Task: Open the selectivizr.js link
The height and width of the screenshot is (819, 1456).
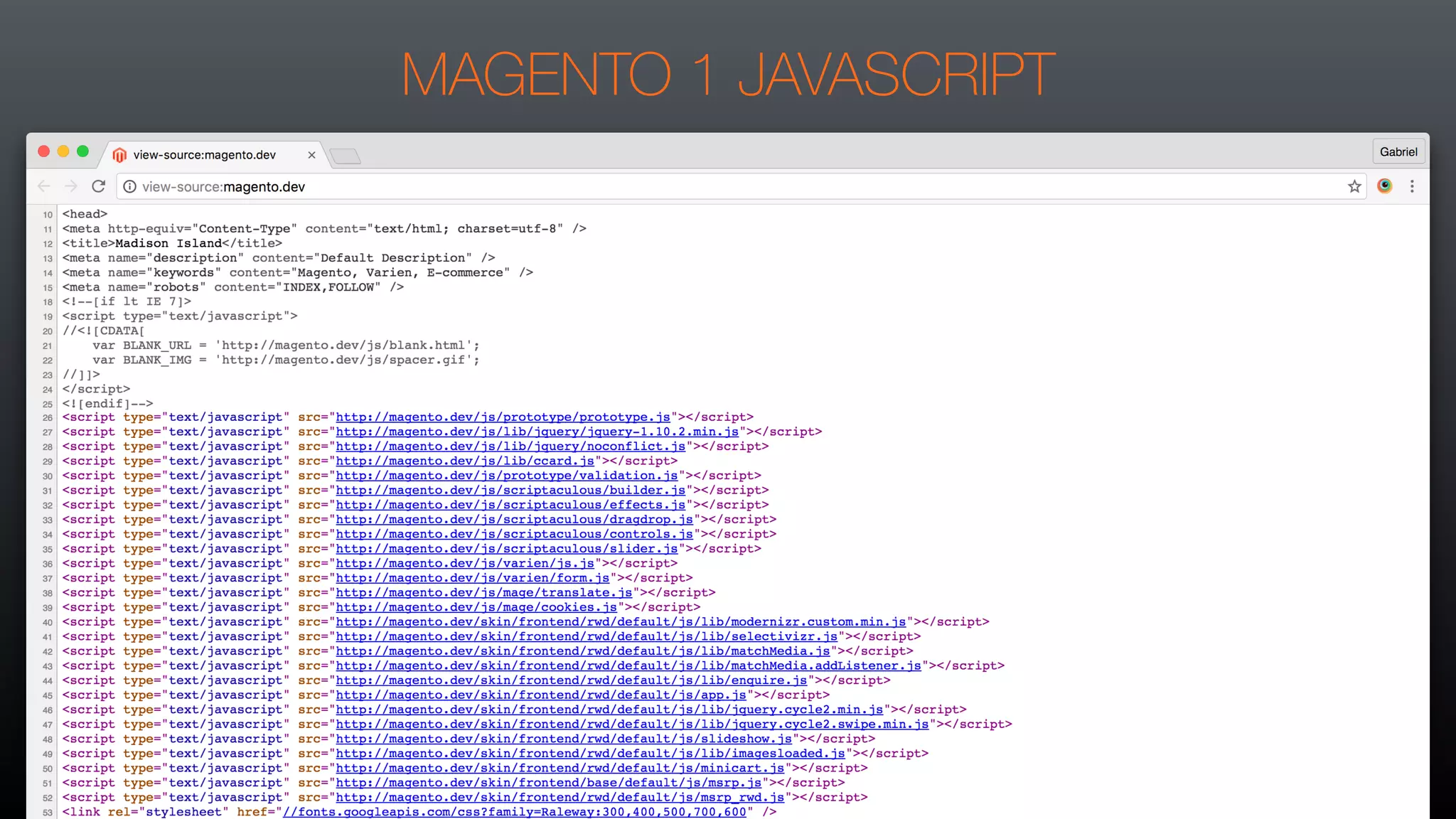Action: coord(587,636)
